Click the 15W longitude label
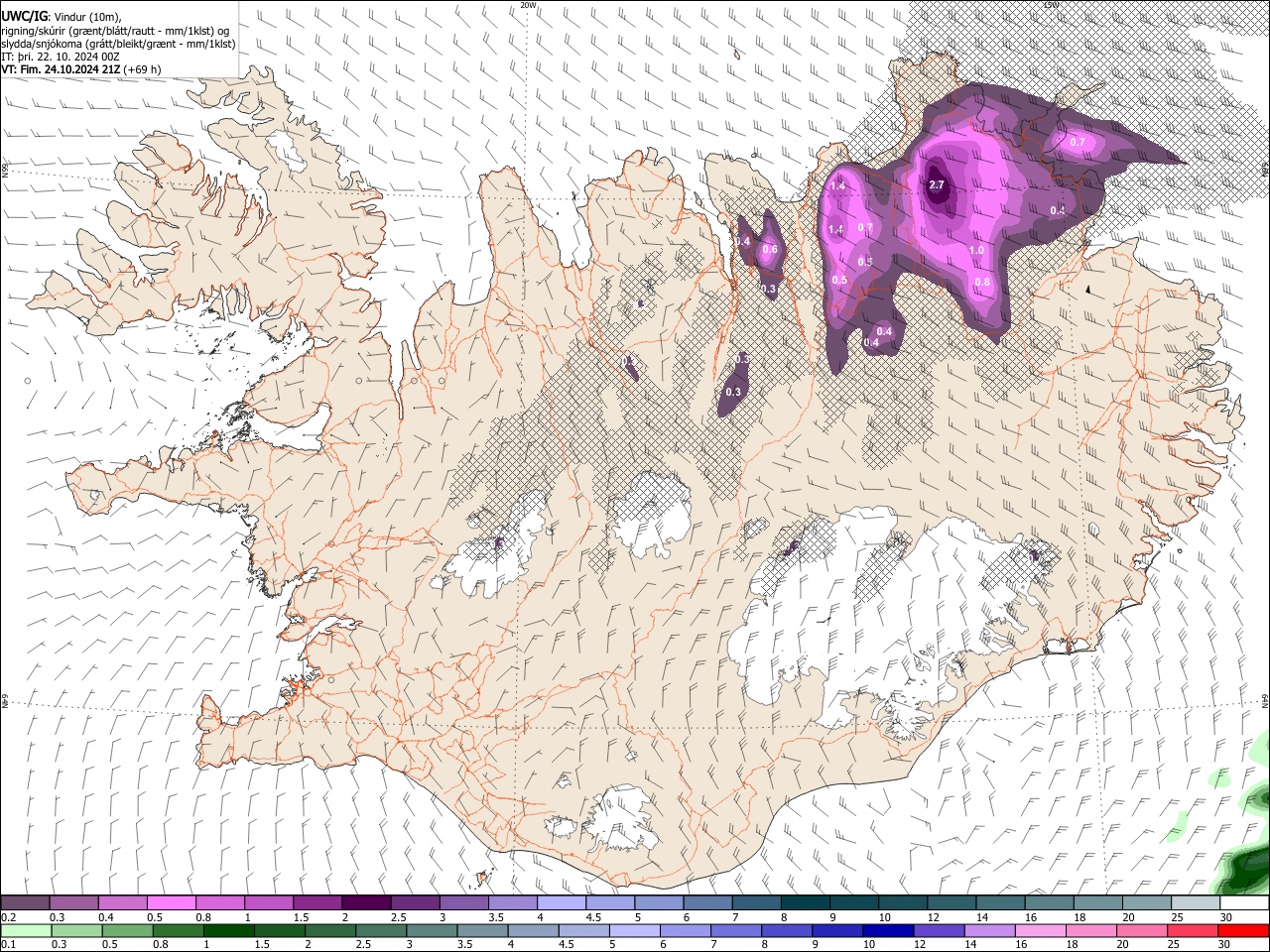Image resolution: width=1270 pixels, height=952 pixels. pyautogui.click(x=1050, y=5)
